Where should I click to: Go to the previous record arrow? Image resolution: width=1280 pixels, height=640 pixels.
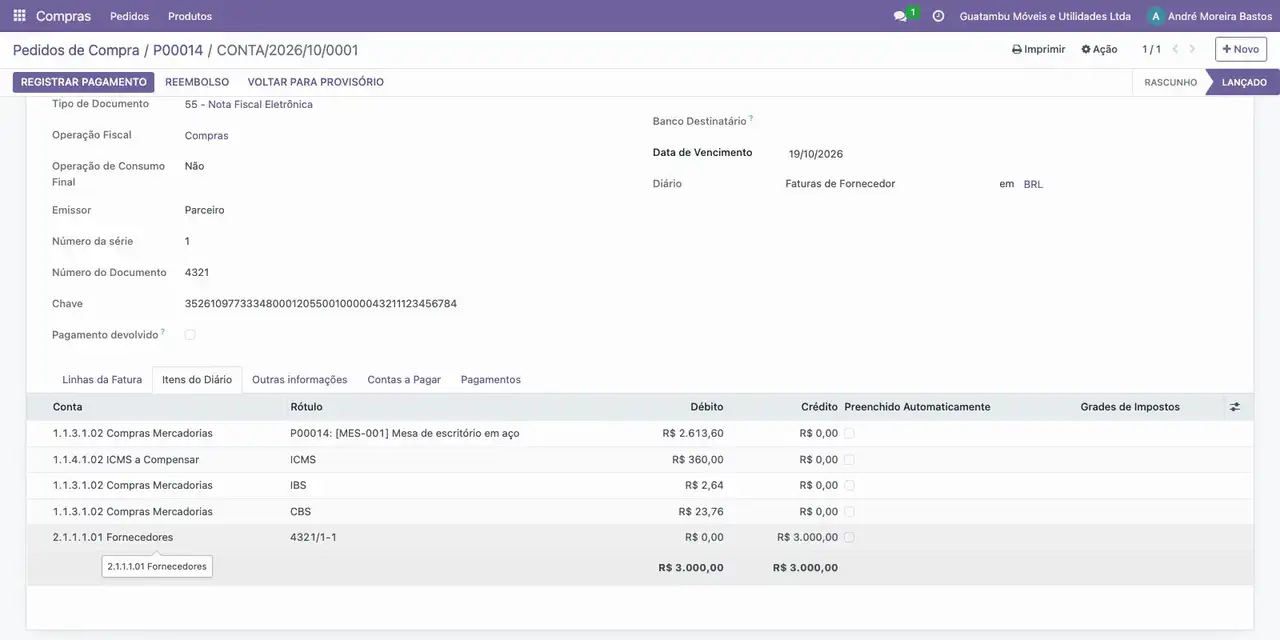coord(1176,49)
